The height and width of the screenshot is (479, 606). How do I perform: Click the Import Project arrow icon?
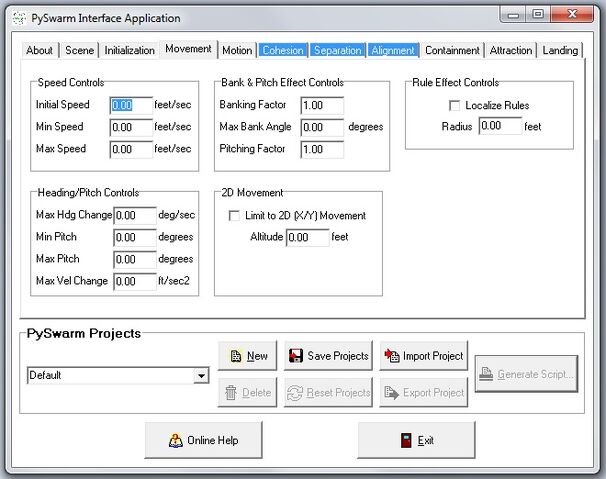tap(392, 355)
